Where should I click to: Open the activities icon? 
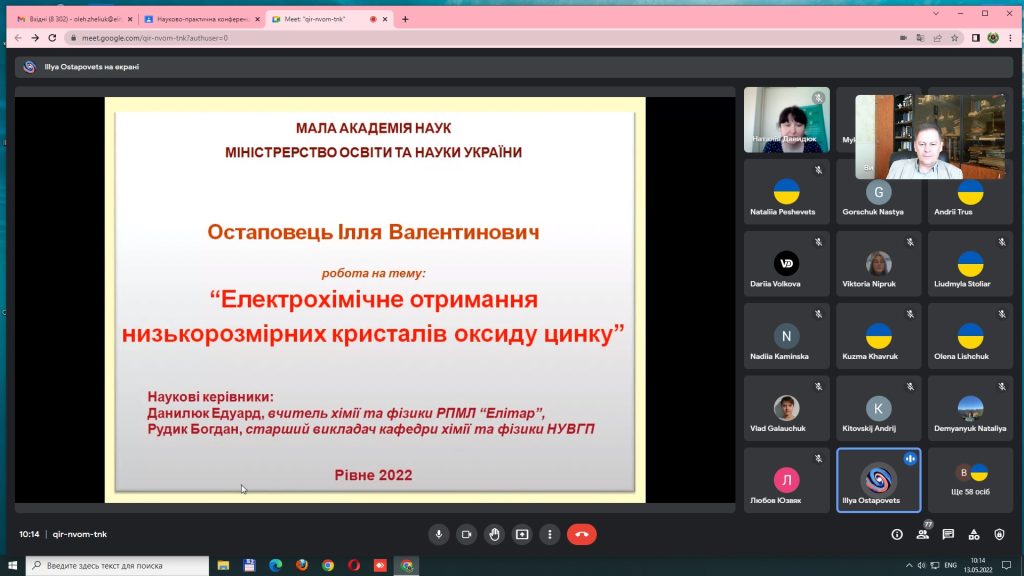click(974, 534)
